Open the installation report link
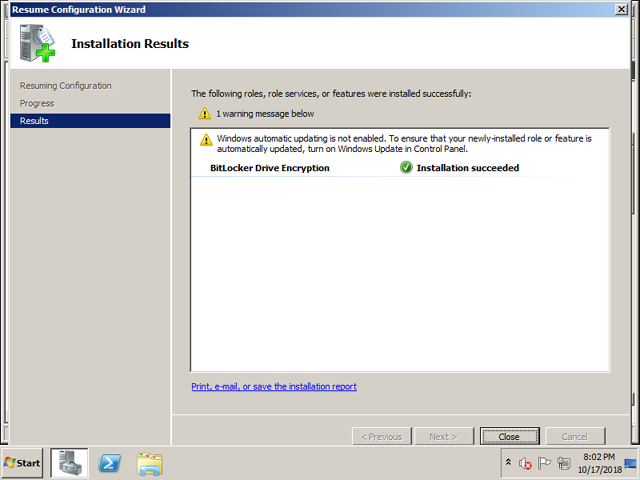 (274, 387)
